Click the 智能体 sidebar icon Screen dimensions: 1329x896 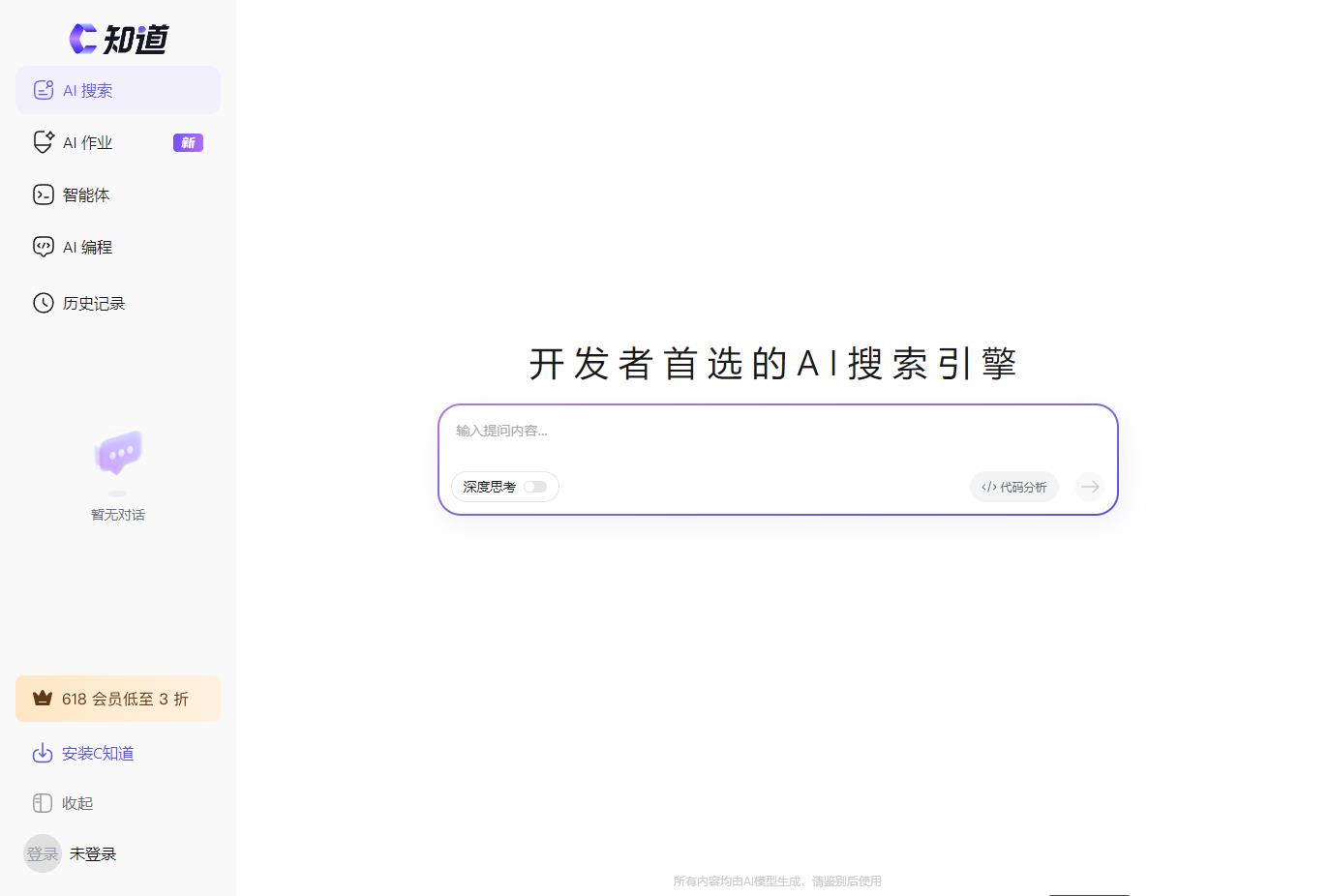tap(43, 194)
